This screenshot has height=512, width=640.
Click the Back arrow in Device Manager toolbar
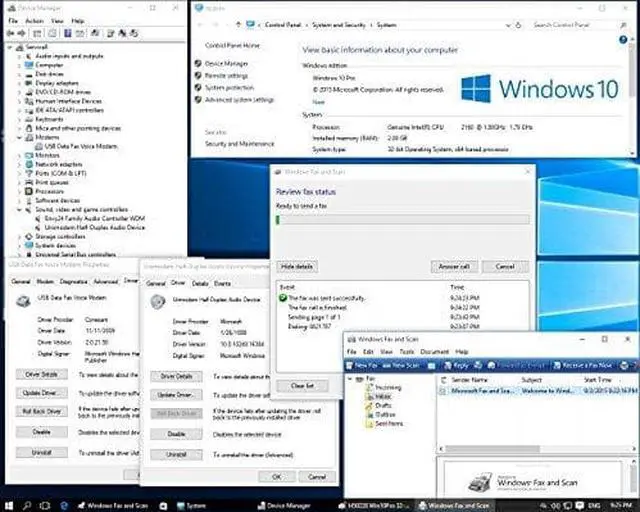pos(11,33)
